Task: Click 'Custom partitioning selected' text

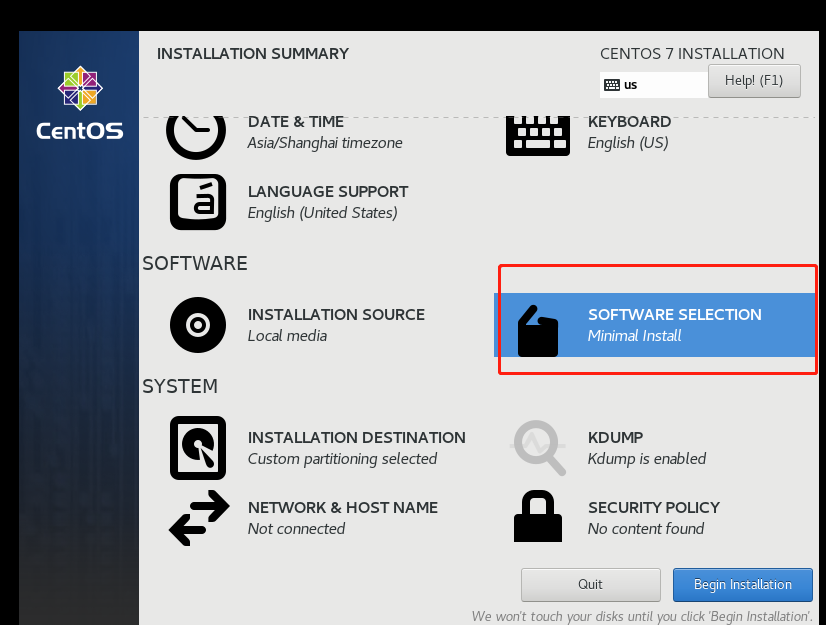Action: pos(342,459)
